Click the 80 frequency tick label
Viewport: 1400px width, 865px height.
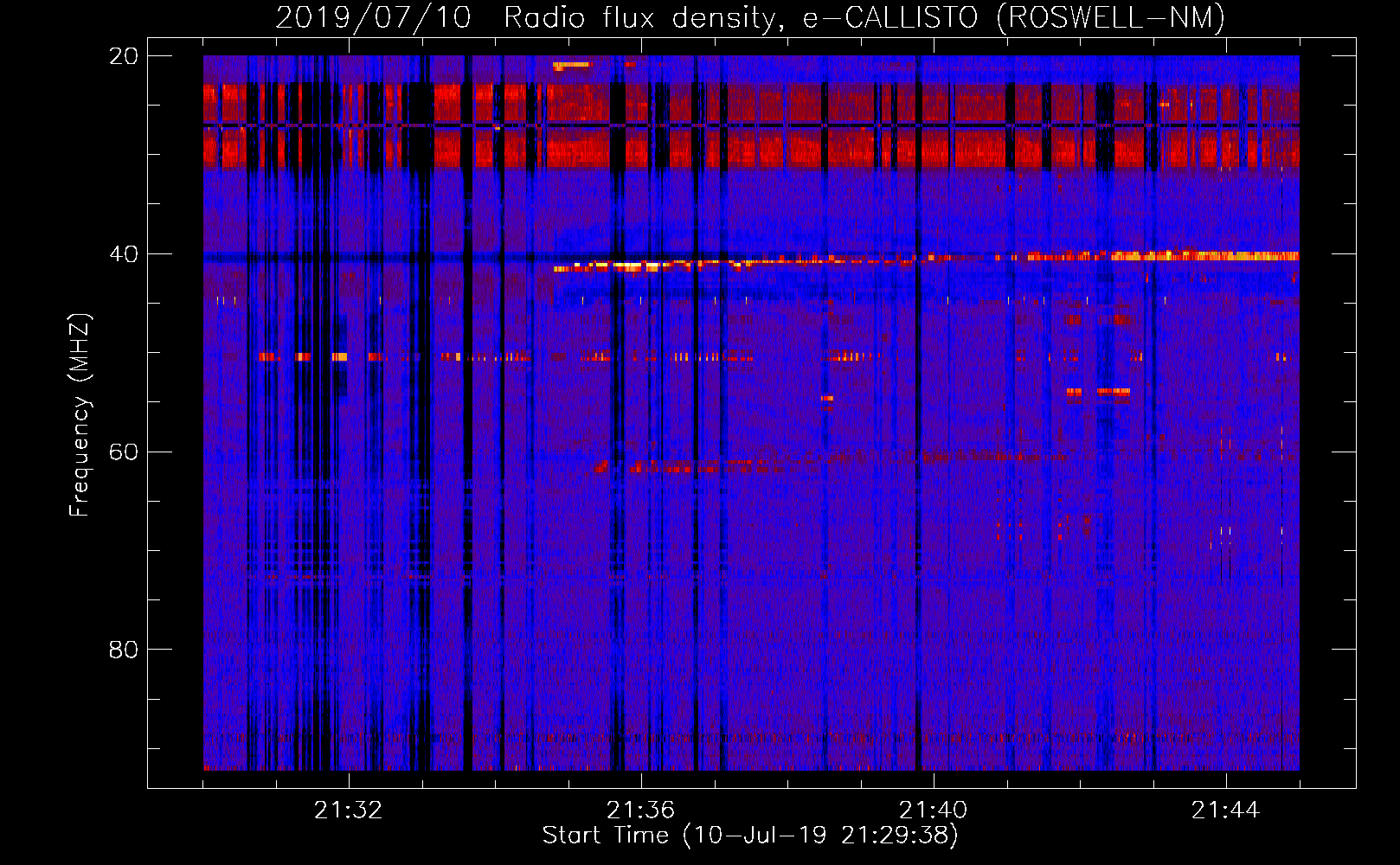123,650
